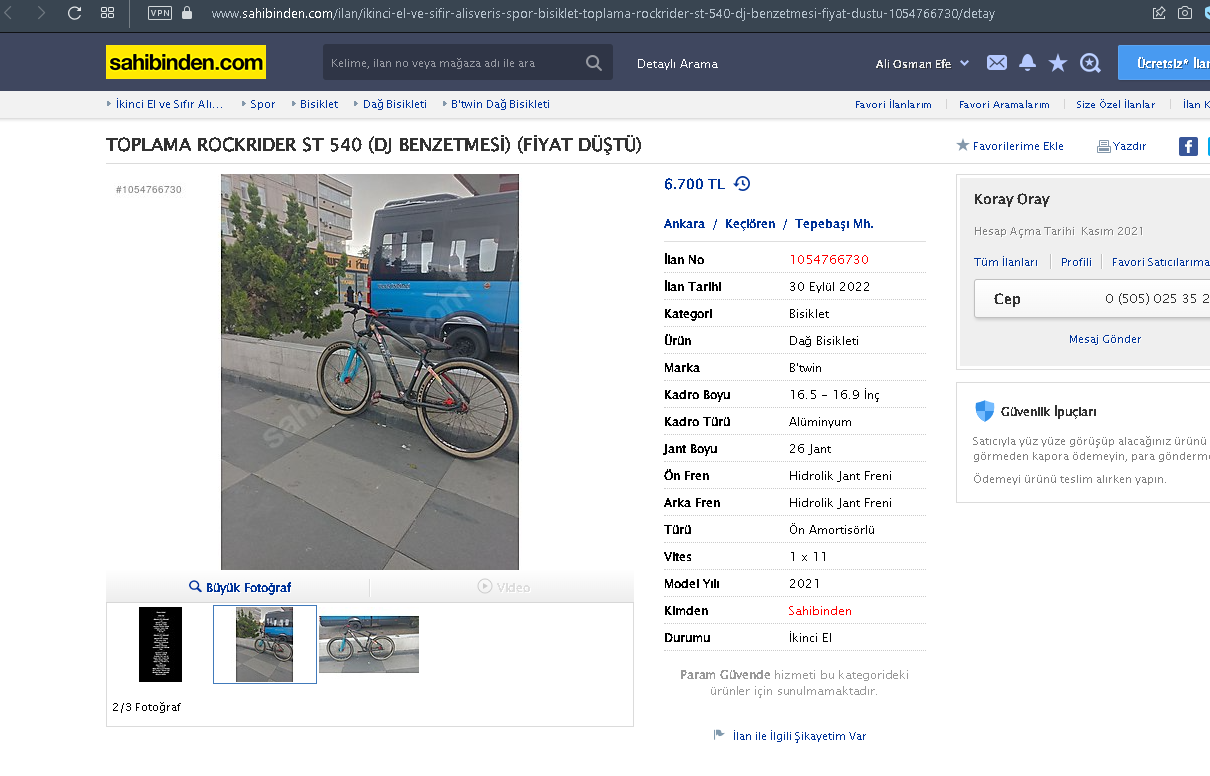Click the magnifier search icon
The image size is (1210, 776).
point(594,63)
